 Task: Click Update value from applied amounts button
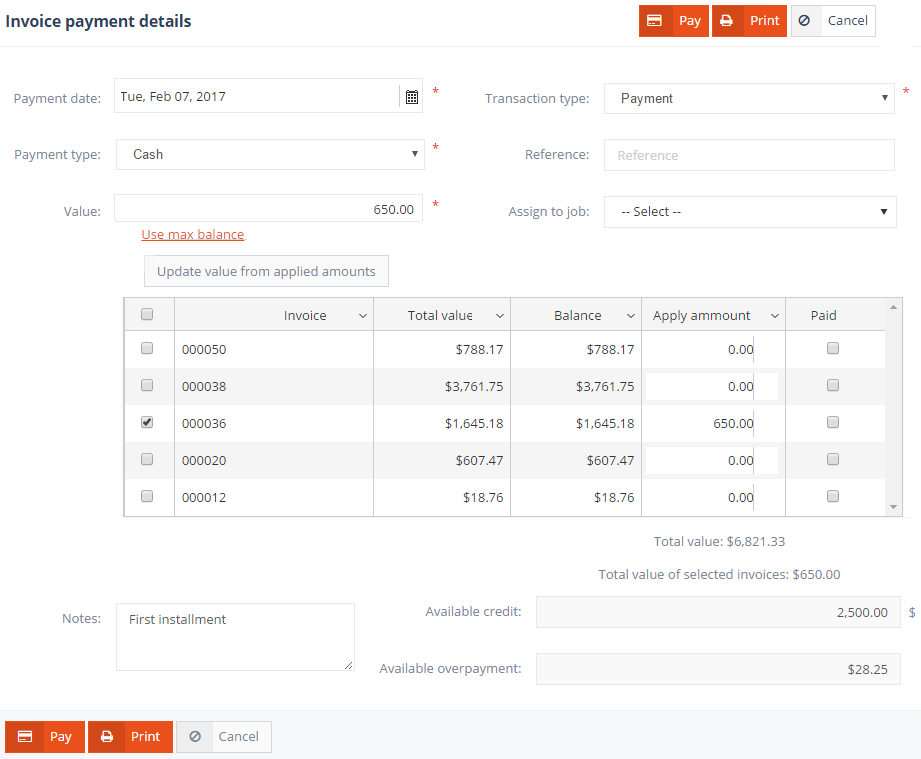point(266,271)
